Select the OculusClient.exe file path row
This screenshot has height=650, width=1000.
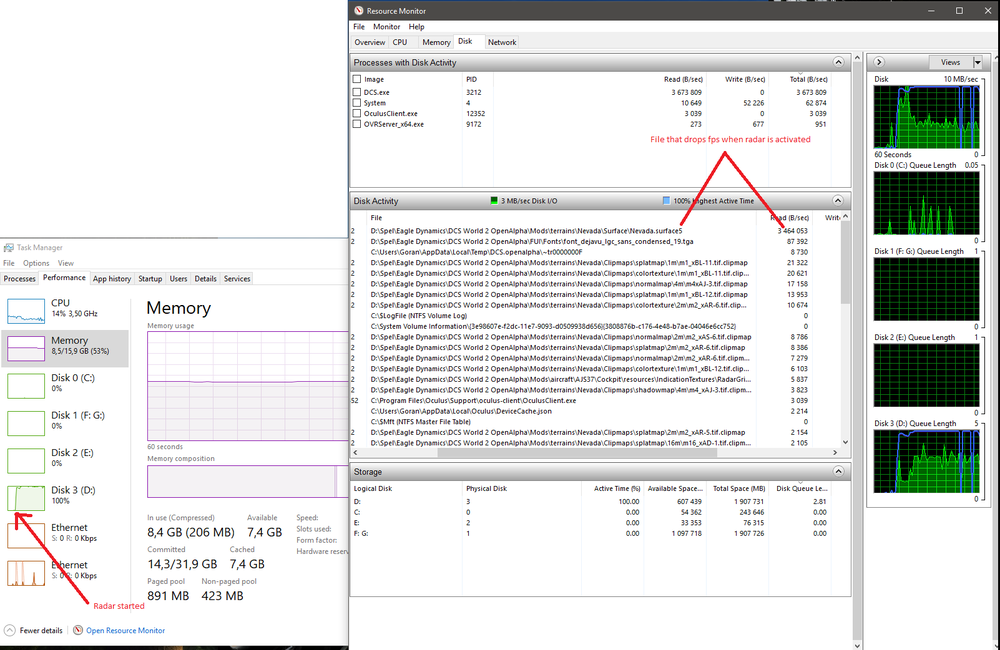(595, 401)
